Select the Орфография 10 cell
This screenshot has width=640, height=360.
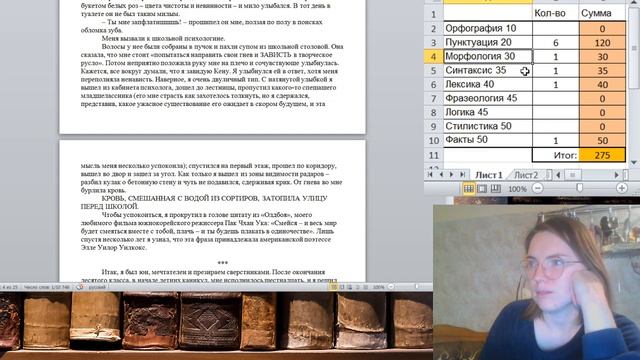488,28
